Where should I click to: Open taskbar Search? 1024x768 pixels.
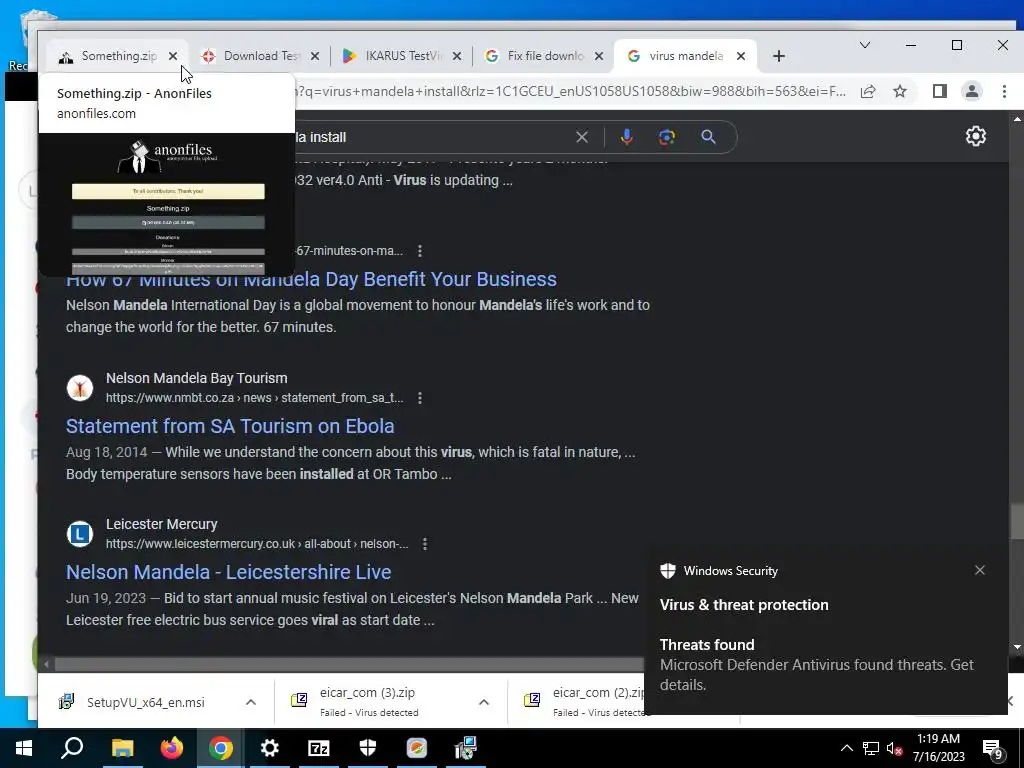click(72, 748)
